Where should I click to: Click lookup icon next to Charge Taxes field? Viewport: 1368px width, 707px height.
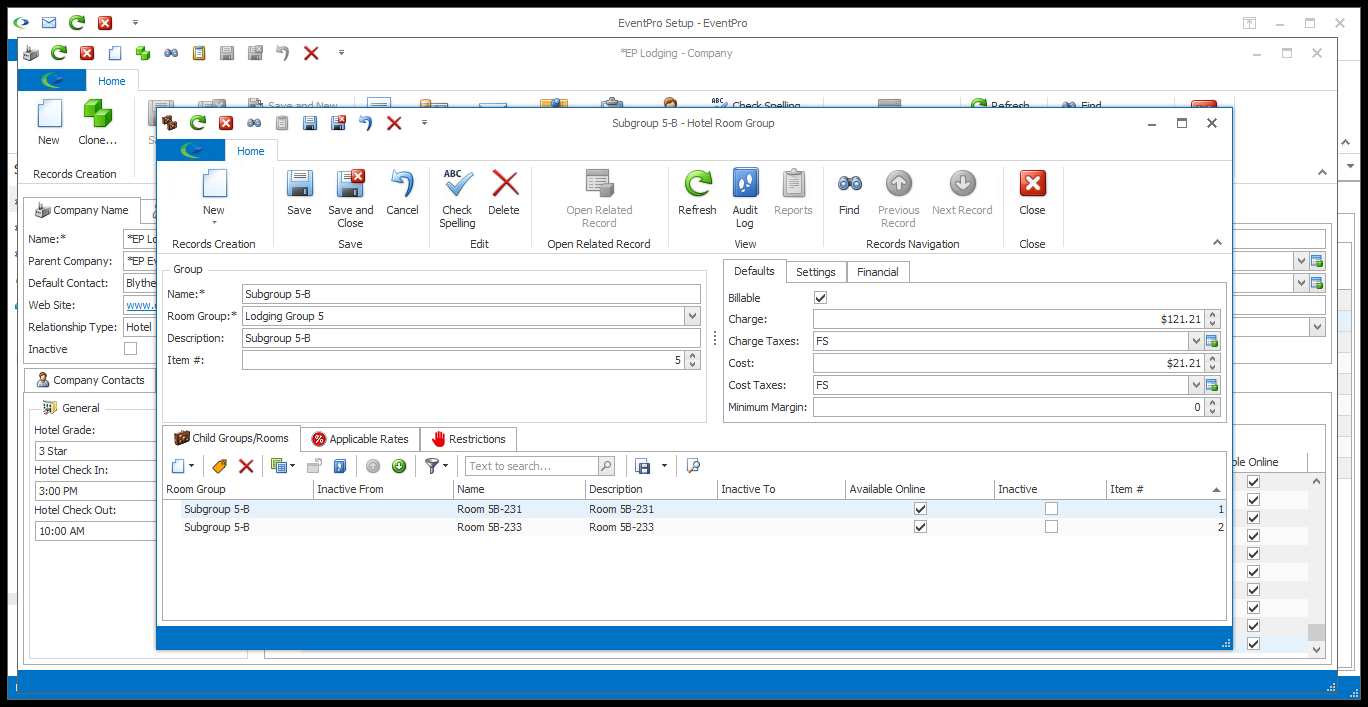tap(1212, 341)
